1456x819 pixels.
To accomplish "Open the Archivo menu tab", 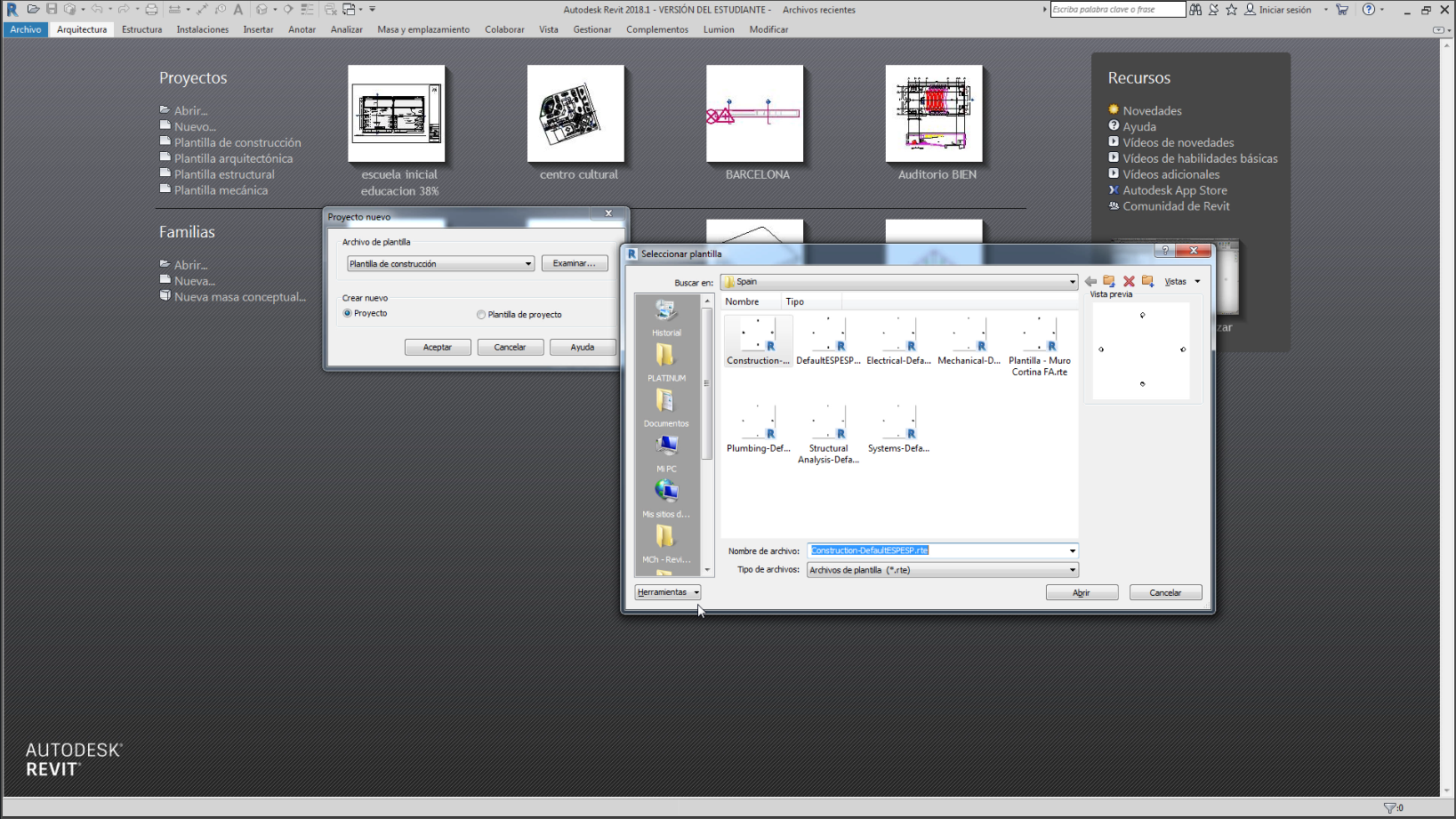I will click(x=26, y=29).
